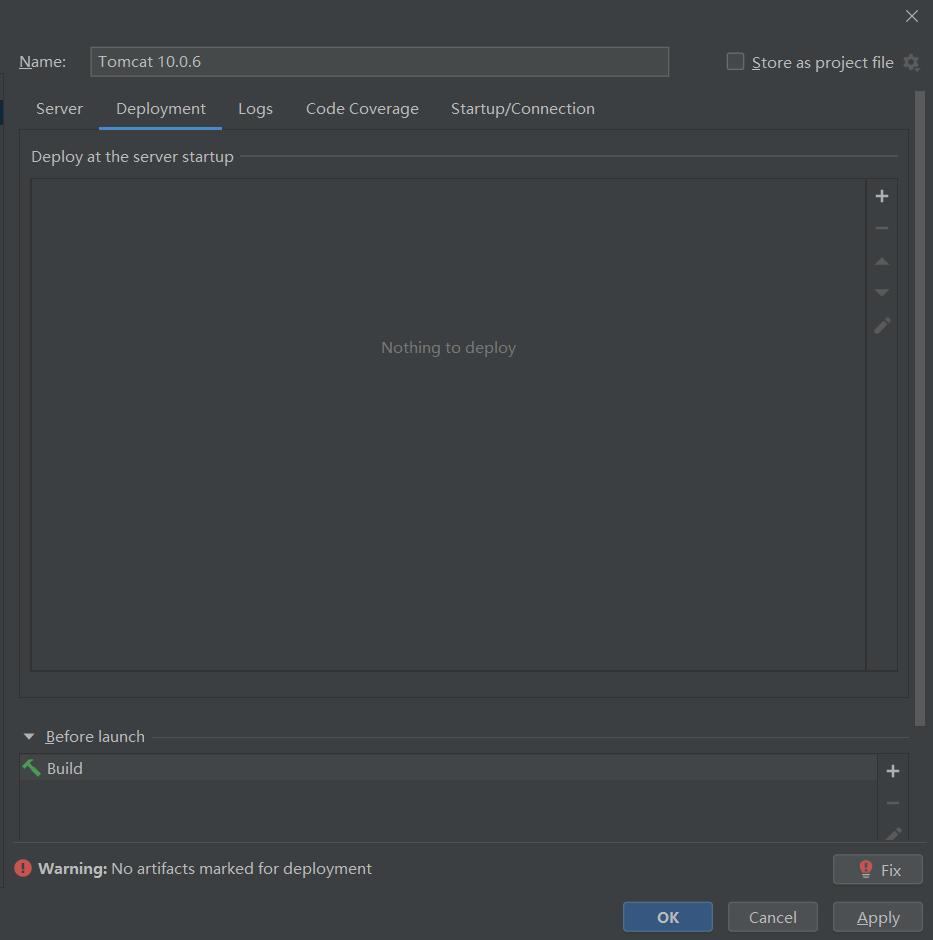
Task: Open project file storage gear settings
Action: [911, 62]
